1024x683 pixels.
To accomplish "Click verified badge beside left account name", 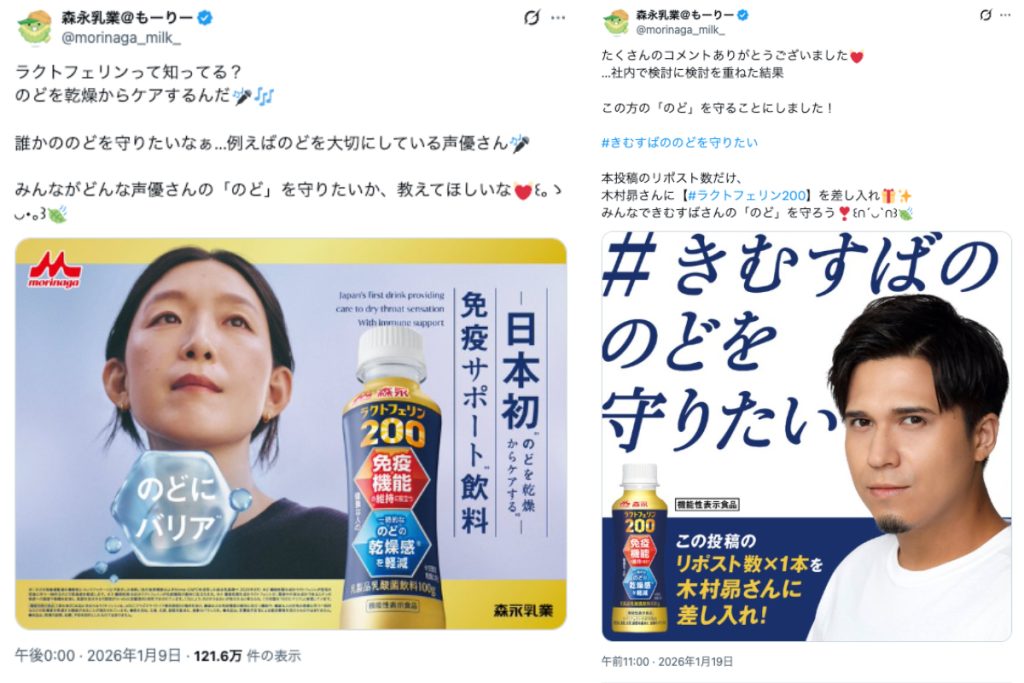I will pyautogui.click(x=204, y=18).
